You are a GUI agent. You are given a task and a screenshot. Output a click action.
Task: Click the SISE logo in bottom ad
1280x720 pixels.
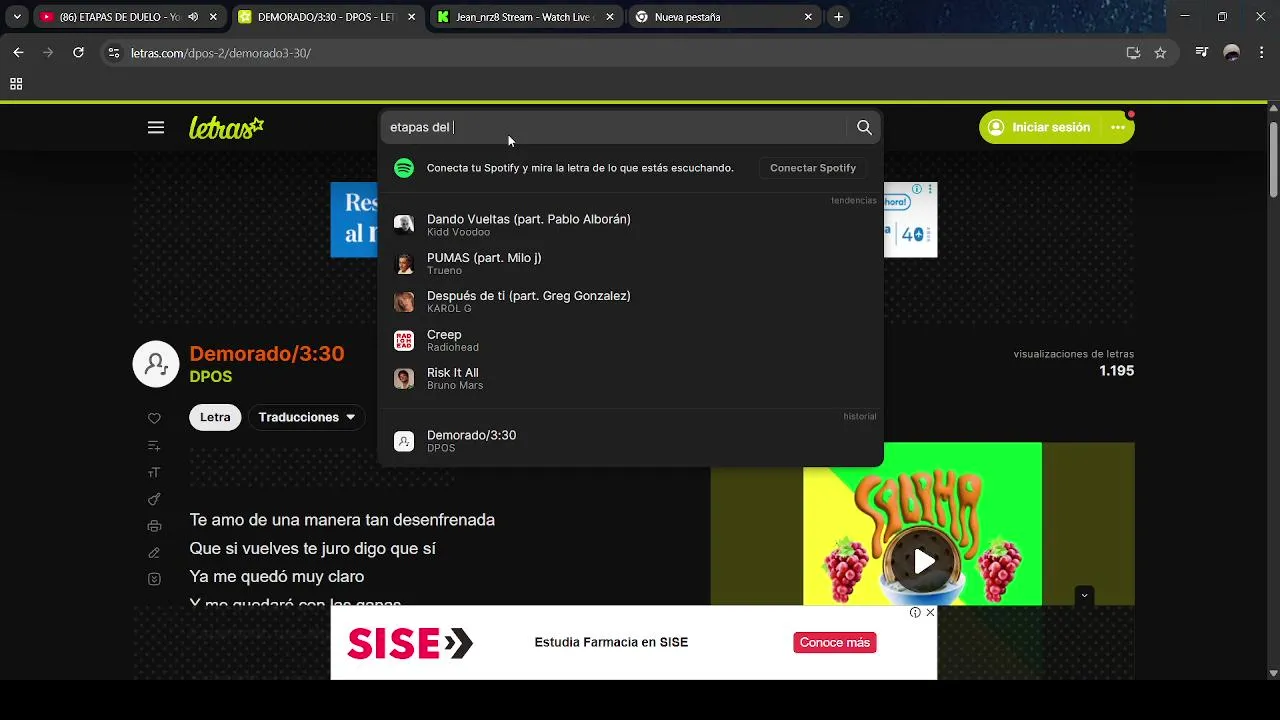[x=410, y=643]
